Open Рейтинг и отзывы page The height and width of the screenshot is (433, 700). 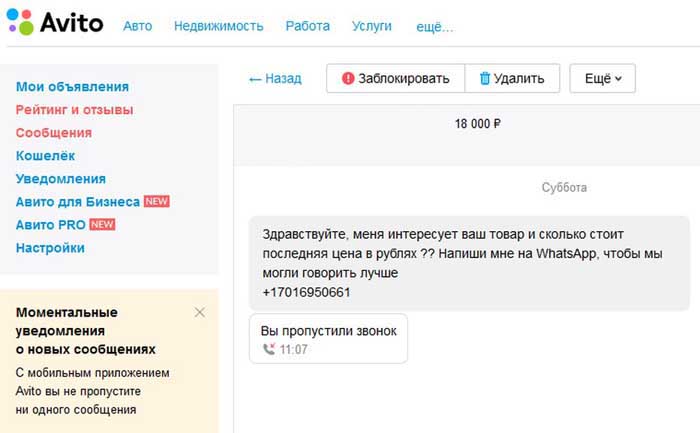click(x=74, y=110)
